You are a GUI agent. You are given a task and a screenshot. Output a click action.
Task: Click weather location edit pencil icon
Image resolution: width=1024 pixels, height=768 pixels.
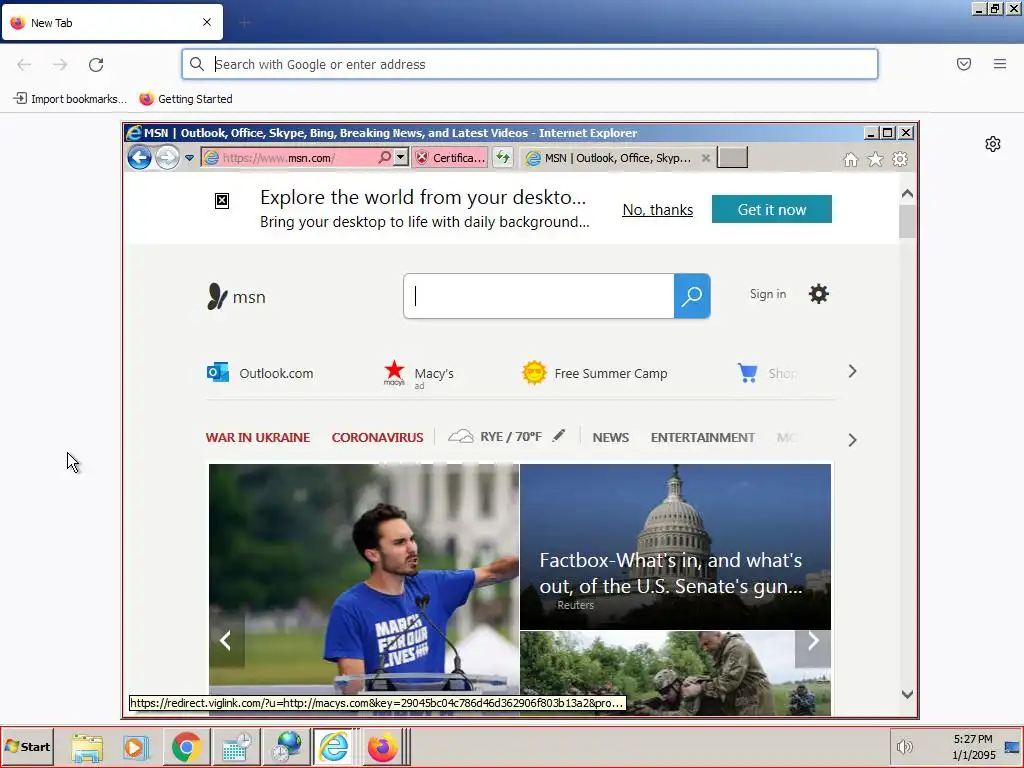click(x=558, y=436)
